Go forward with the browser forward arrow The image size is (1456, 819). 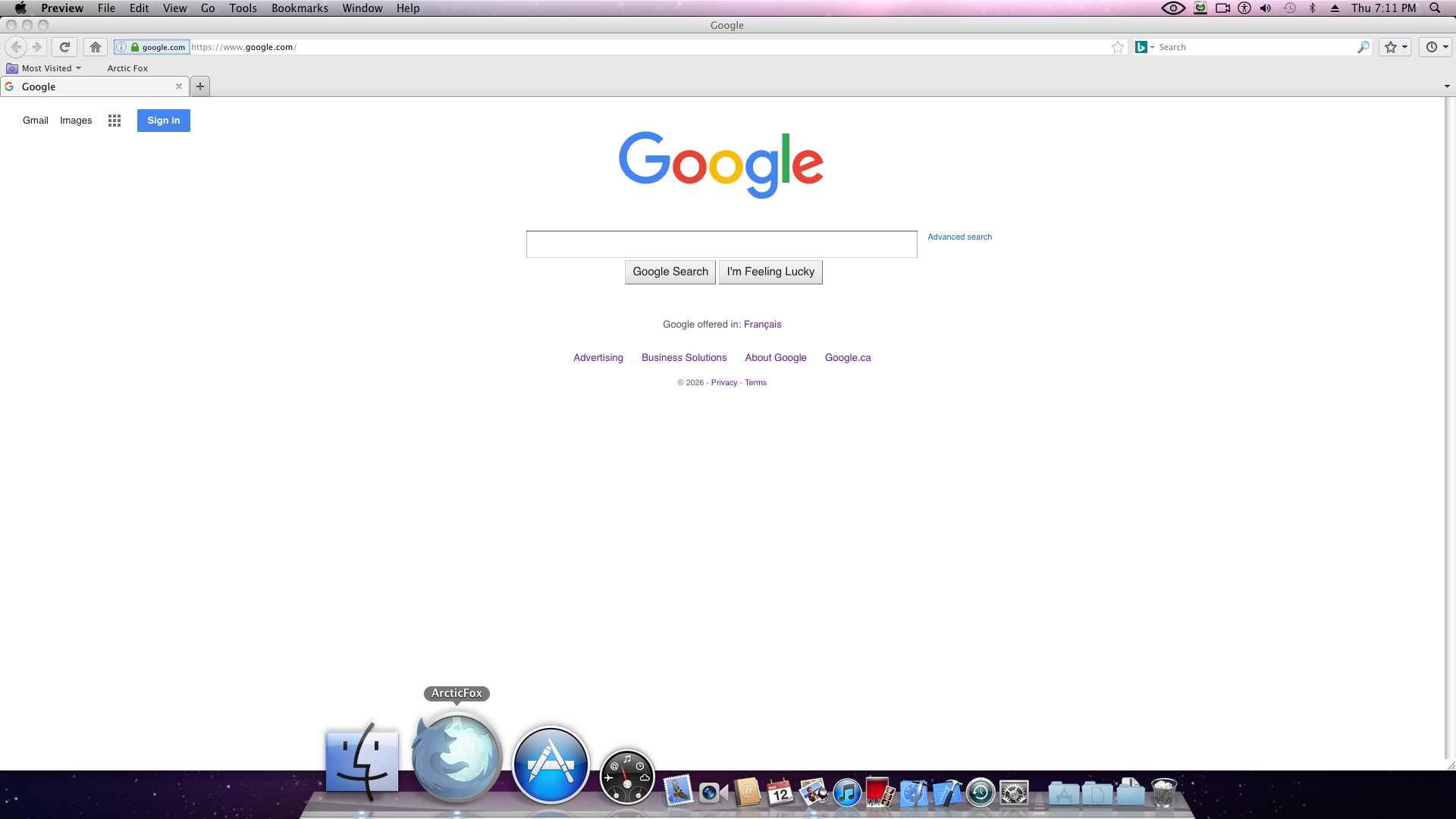point(37,47)
